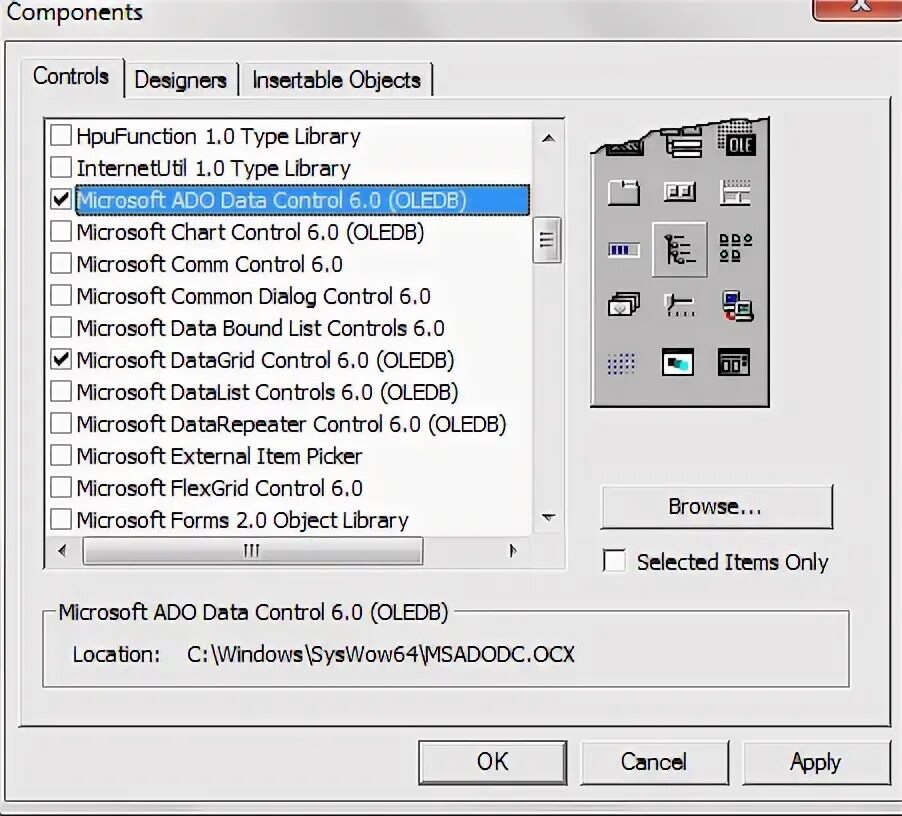Click the black panel icon at bottom right of toolbox

734,362
